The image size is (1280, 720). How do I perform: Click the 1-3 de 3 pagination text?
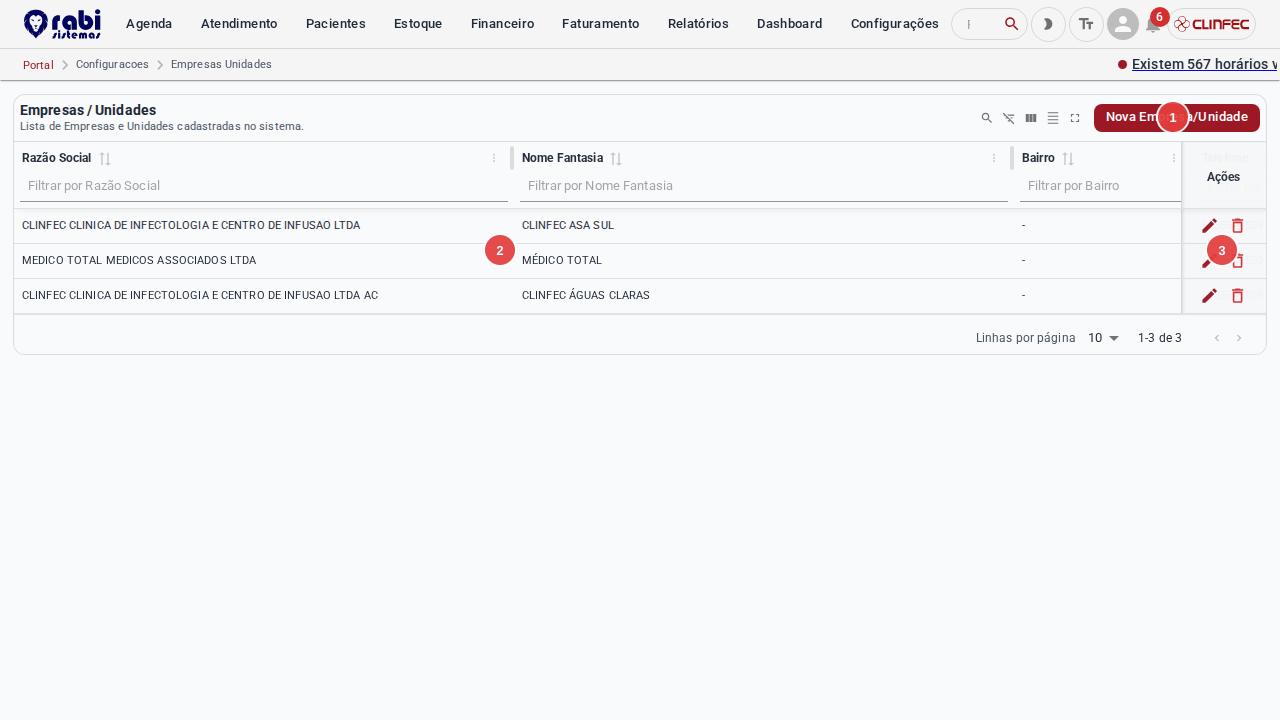(x=1160, y=338)
